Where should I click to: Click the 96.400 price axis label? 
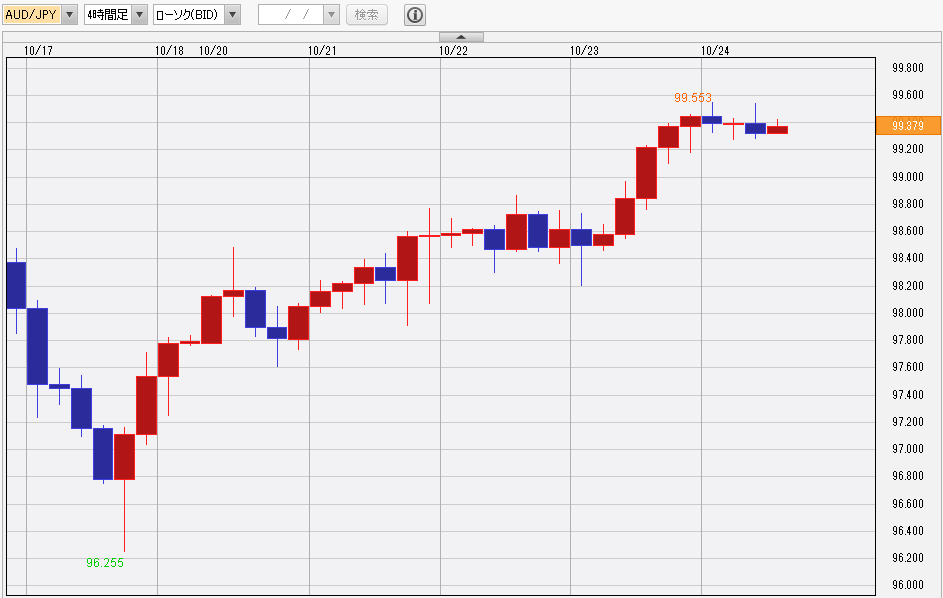[x=908, y=531]
